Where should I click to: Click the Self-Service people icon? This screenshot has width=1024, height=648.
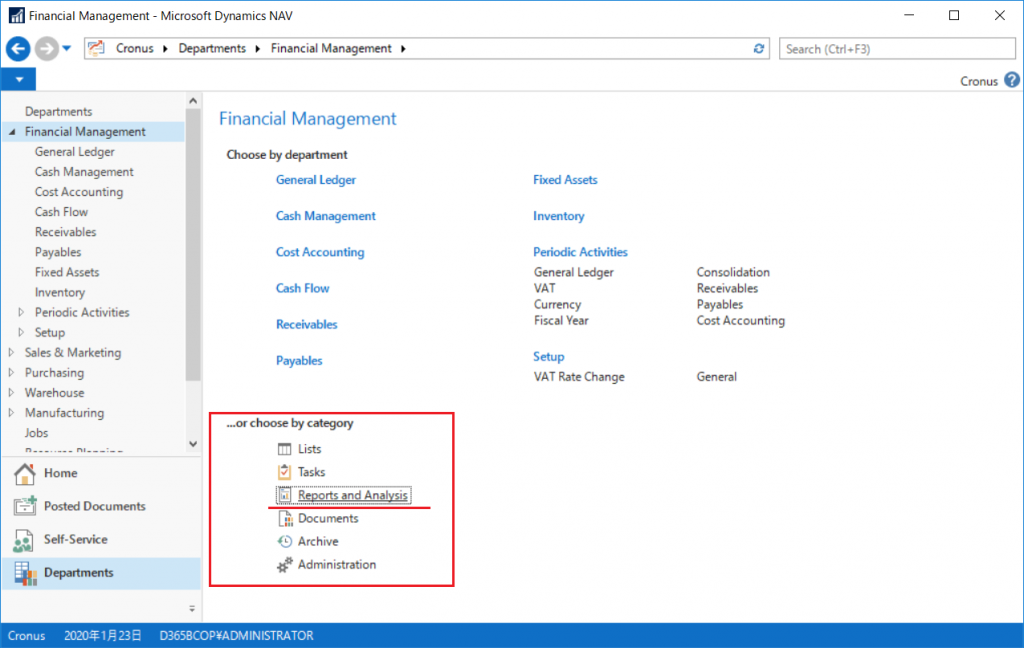click(x=24, y=540)
